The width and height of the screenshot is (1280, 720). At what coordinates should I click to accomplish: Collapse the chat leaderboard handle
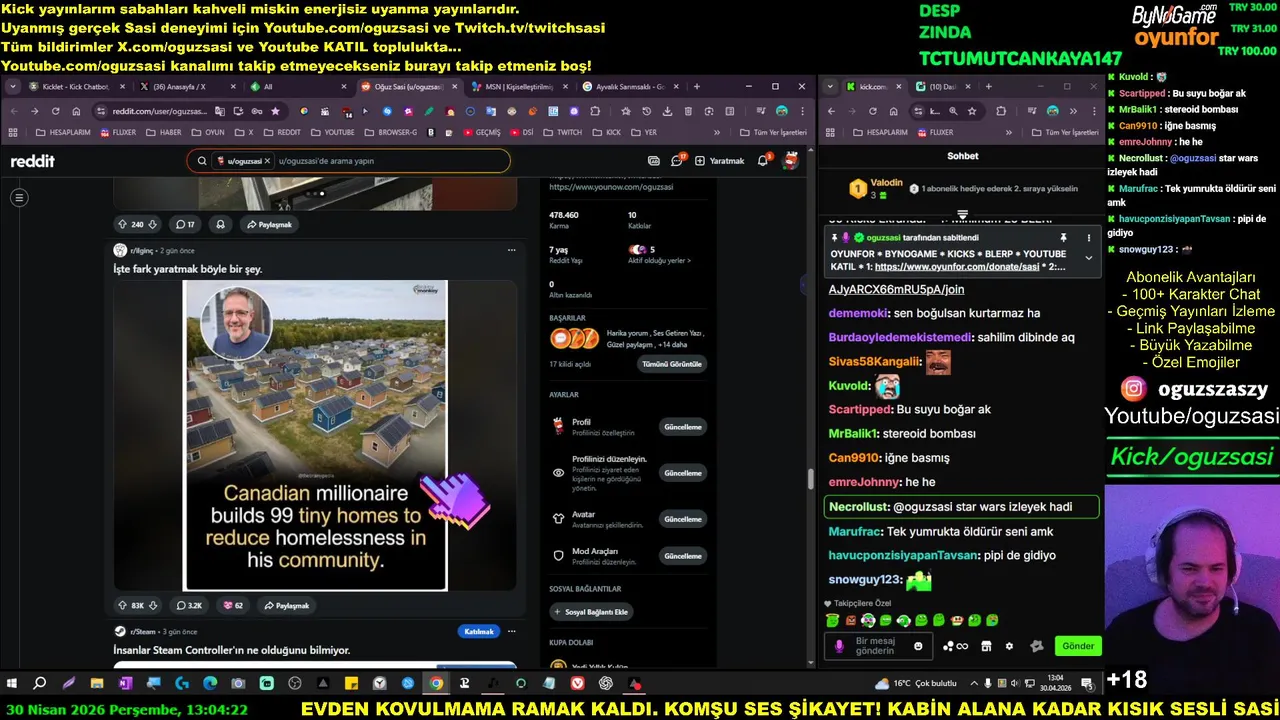point(962,214)
